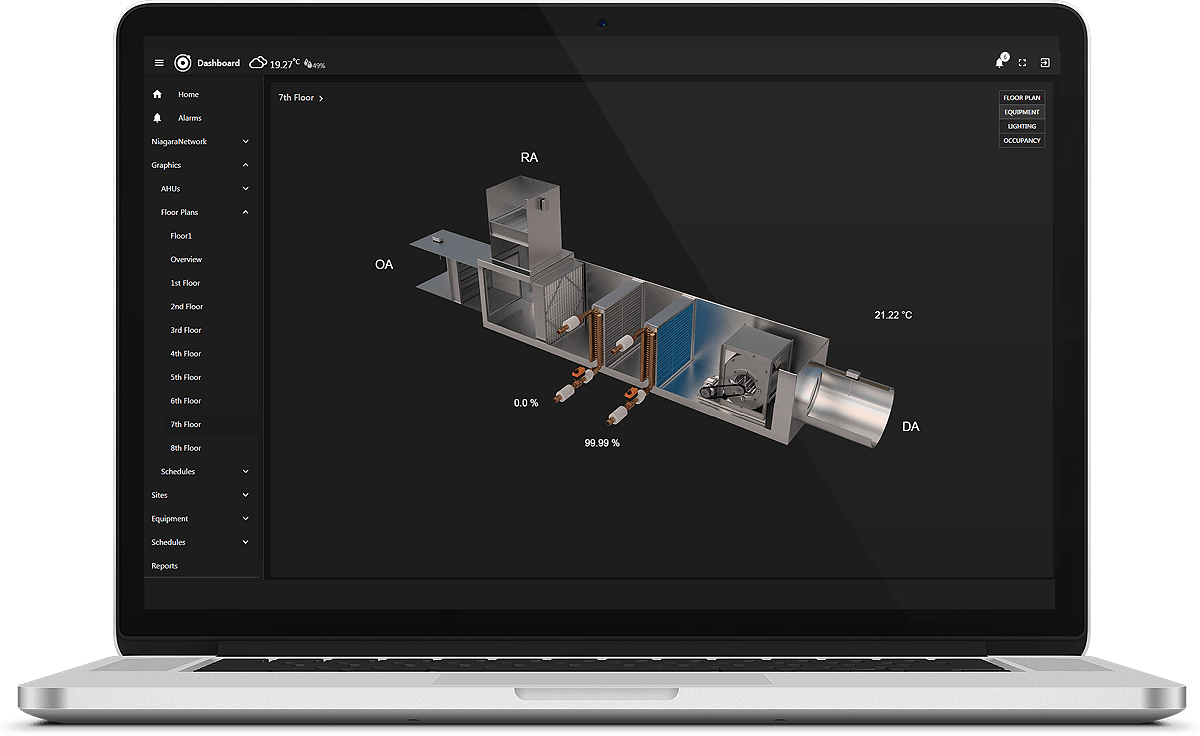This screenshot has width=1200, height=736.
Task: Click the logout icon in the header
Action: tap(1044, 63)
